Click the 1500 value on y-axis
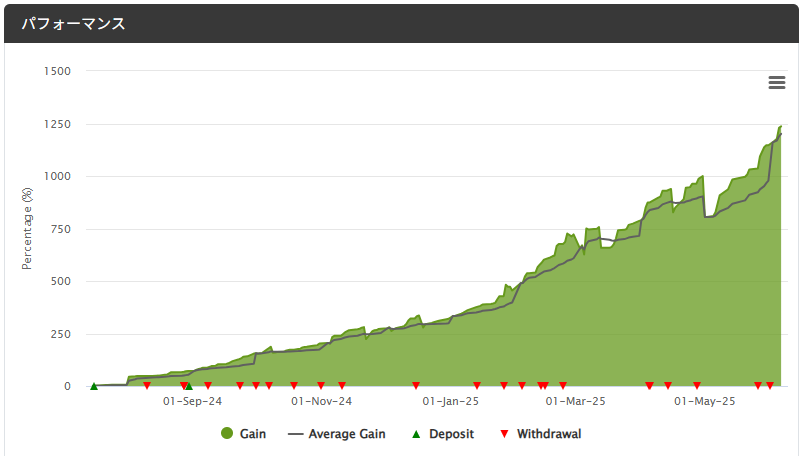The image size is (801, 456). pos(57,71)
